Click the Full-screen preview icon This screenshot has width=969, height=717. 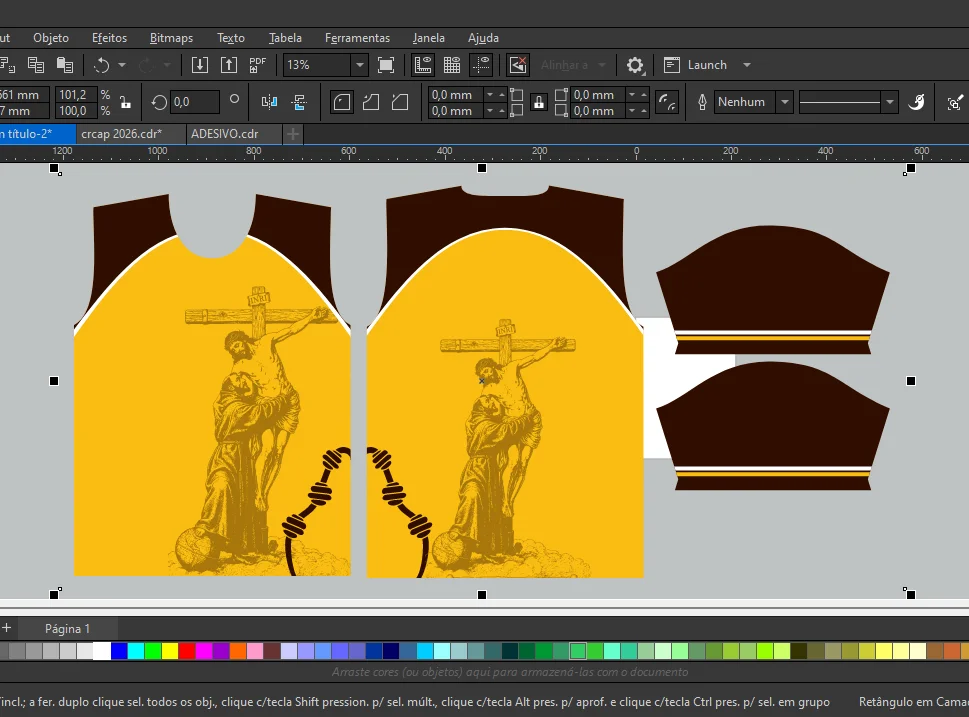[x=386, y=65]
